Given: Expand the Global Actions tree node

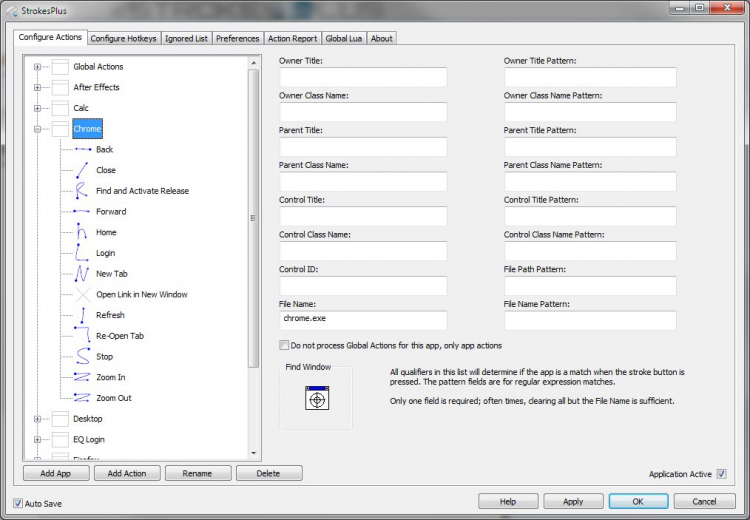Looking at the screenshot, I should click(x=37, y=67).
